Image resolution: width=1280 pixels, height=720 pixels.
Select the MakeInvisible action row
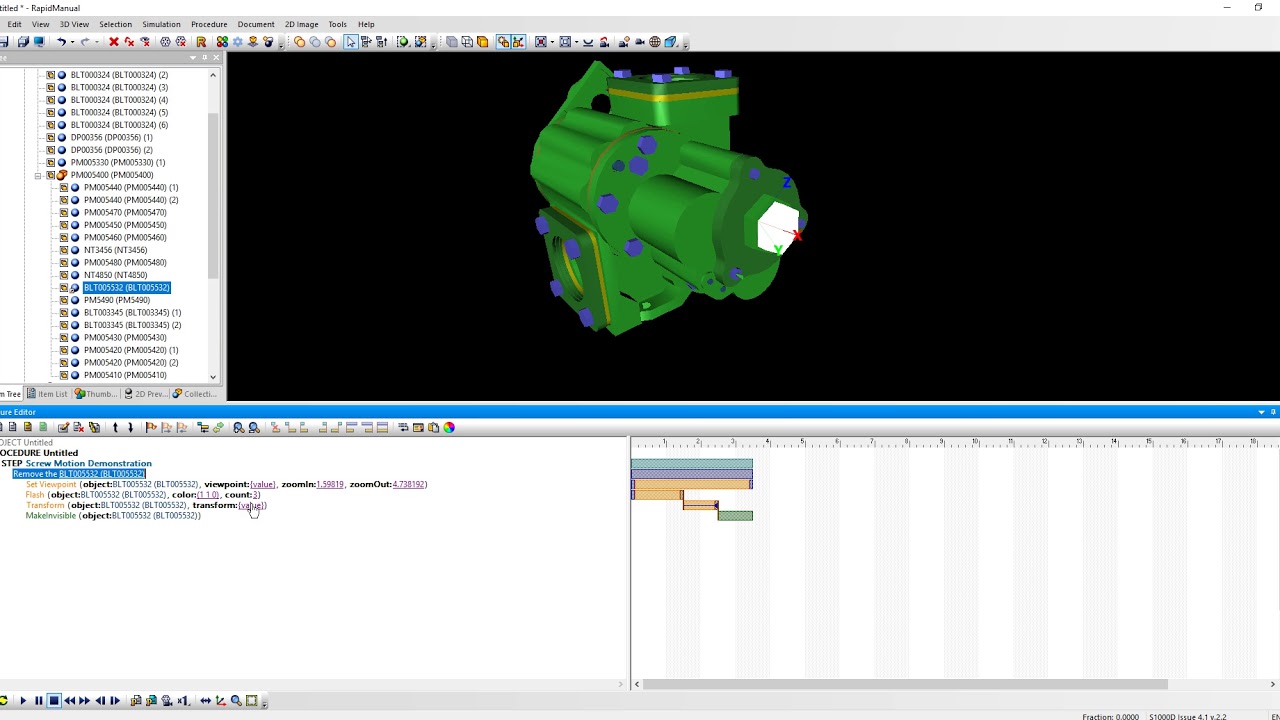pos(113,516)
